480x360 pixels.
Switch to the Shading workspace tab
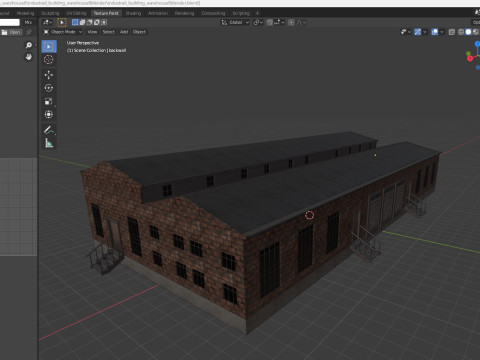point(133,13)
